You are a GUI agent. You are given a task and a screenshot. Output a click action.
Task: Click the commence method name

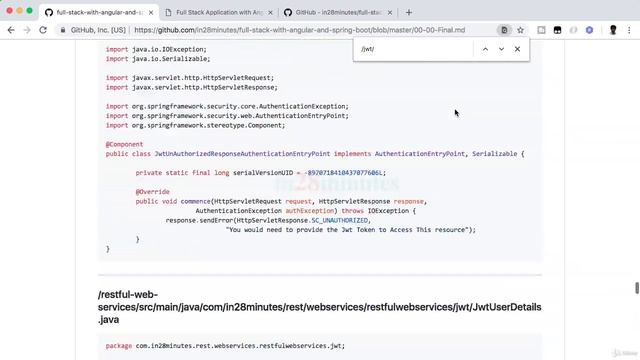(x=196, y=201)
